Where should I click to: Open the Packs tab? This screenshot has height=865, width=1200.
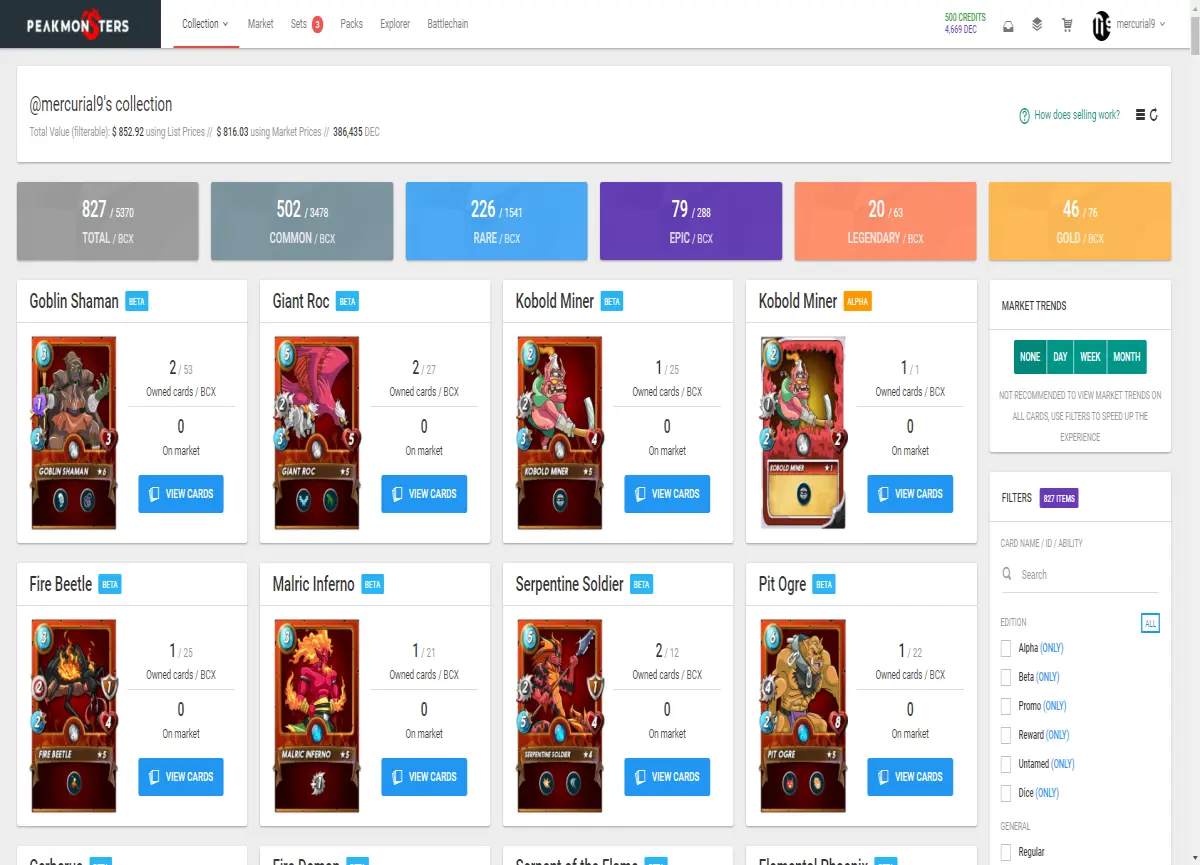(351, 24)
